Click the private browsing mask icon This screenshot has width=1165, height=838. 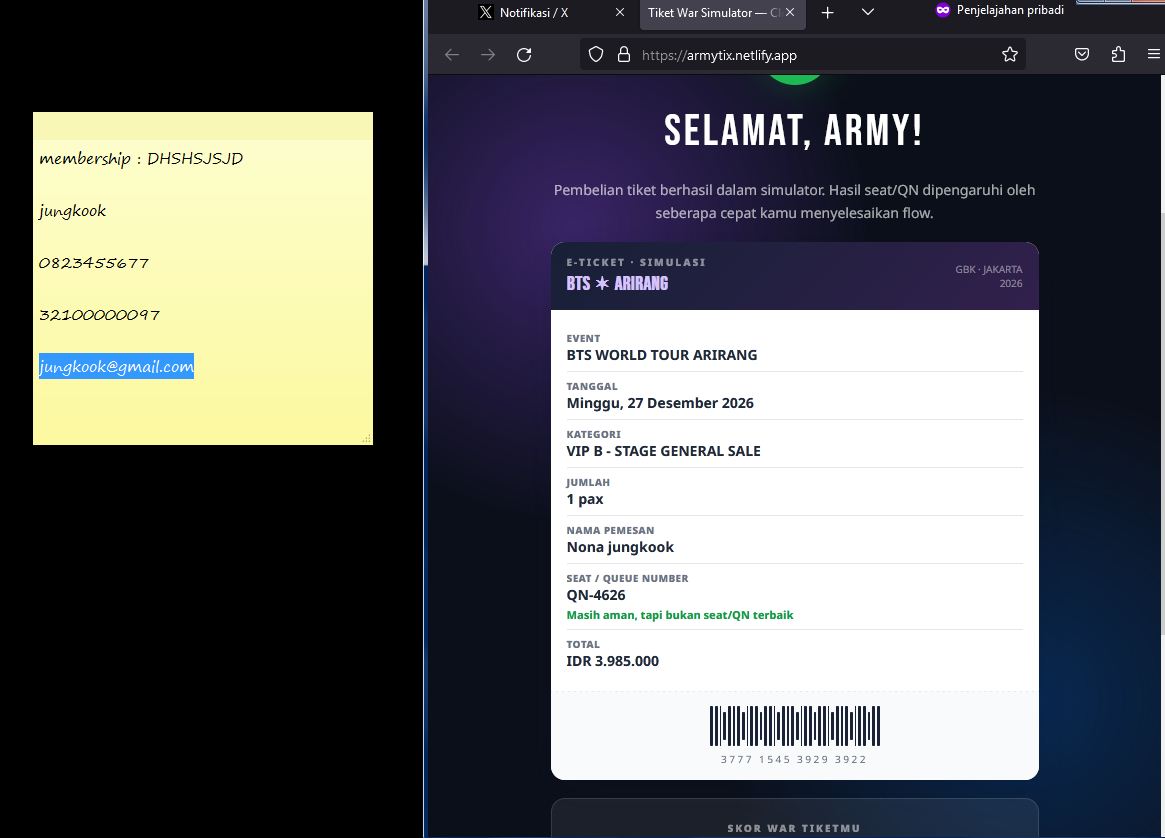(x=943, y=10)
